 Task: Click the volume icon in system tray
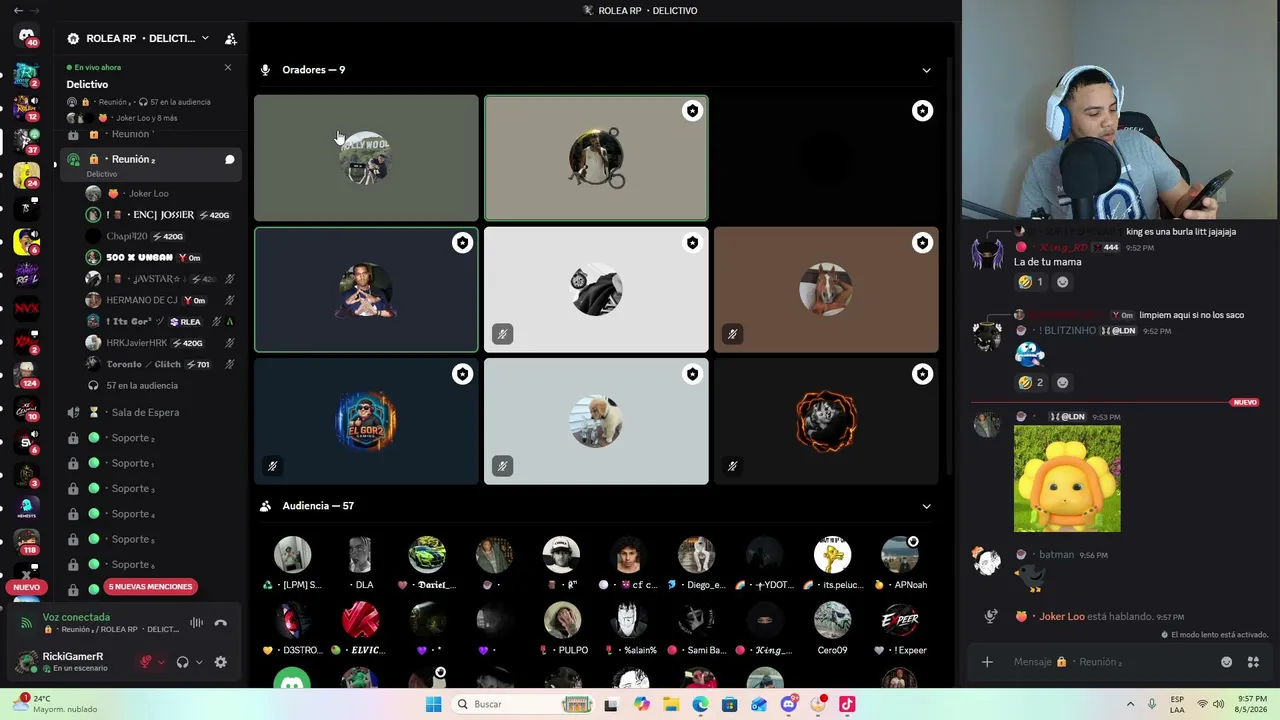(1219, 704)
